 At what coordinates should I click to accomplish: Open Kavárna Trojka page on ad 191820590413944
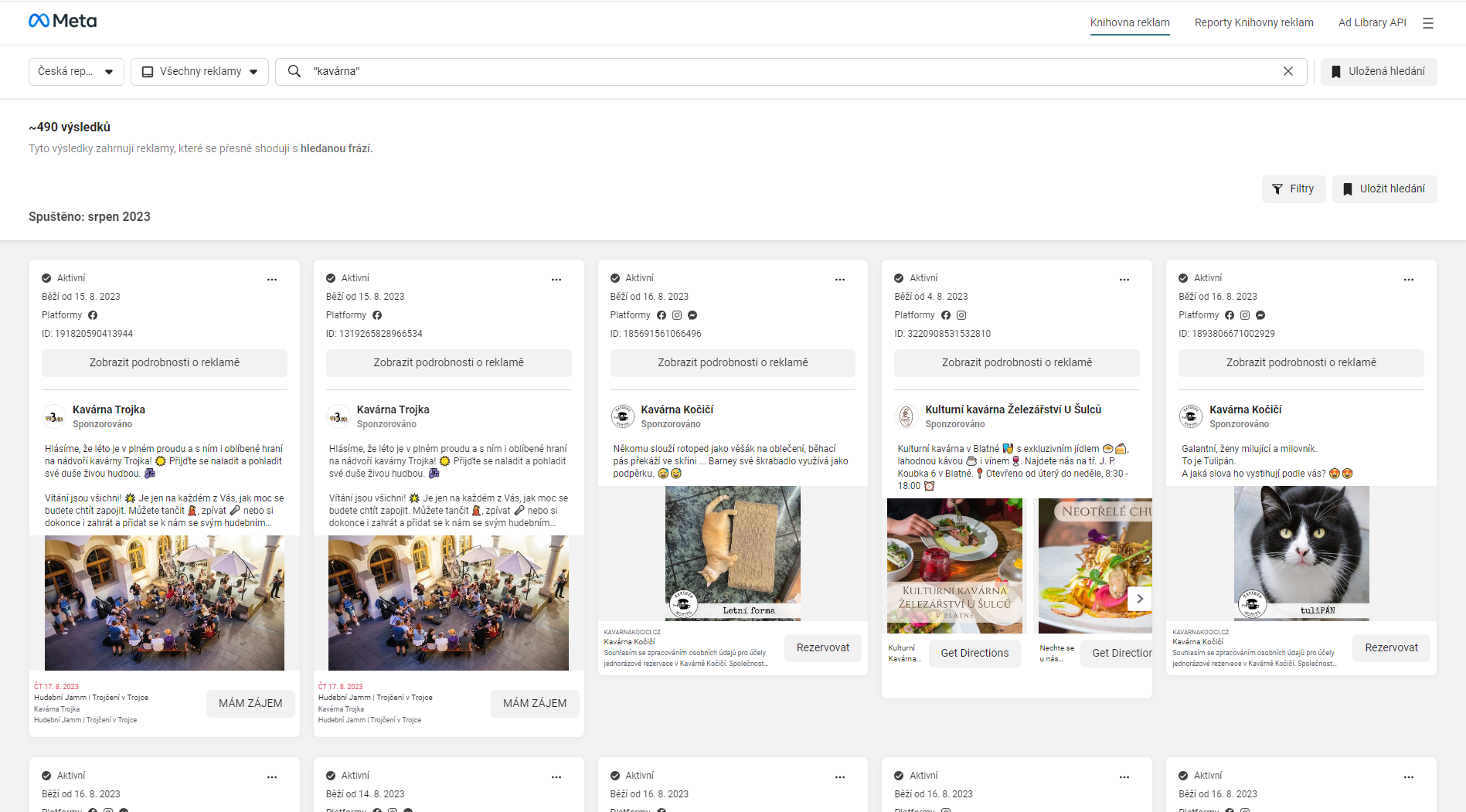pyautogui.click(x=109, y=410)
